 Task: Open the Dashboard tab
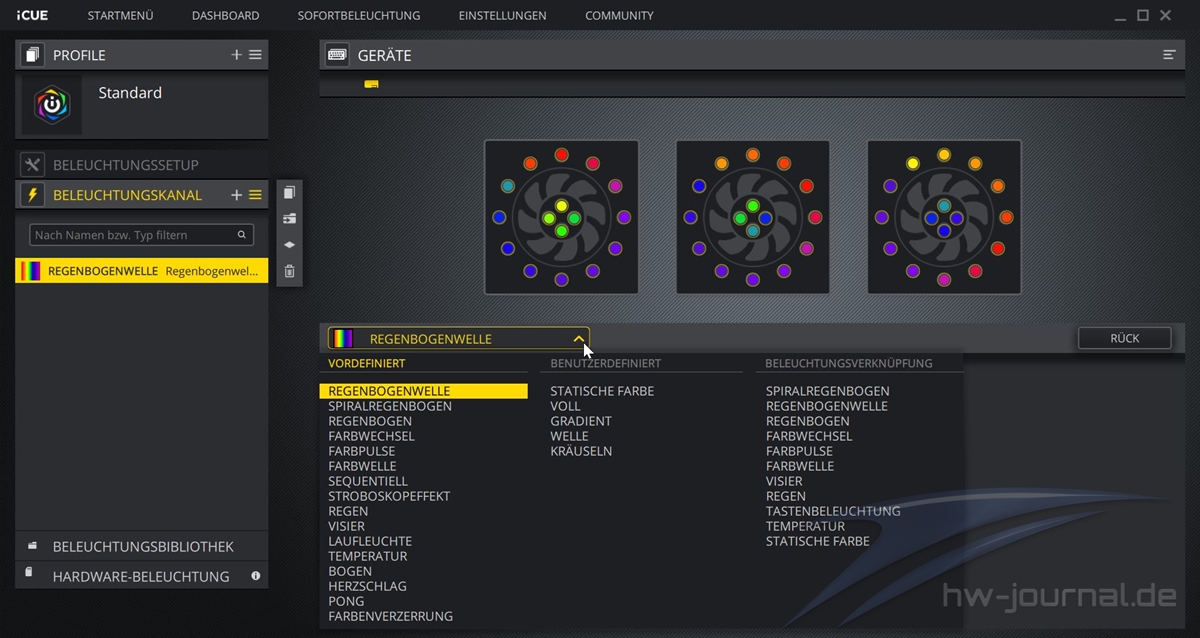225,15
